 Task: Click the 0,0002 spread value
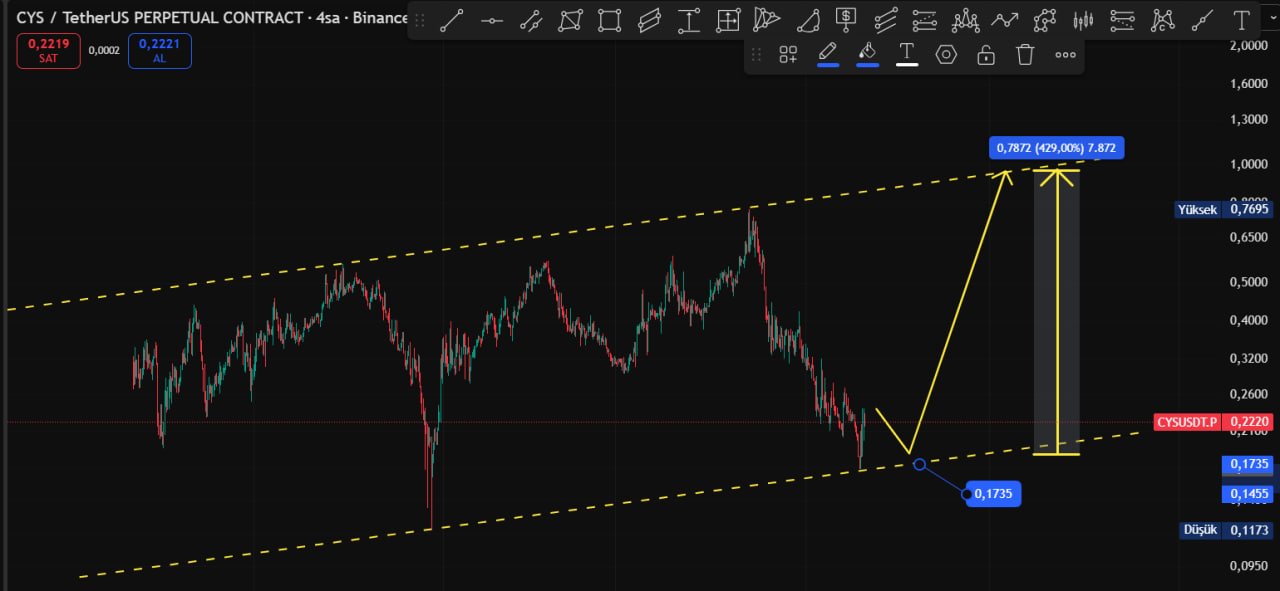point(104,50)
